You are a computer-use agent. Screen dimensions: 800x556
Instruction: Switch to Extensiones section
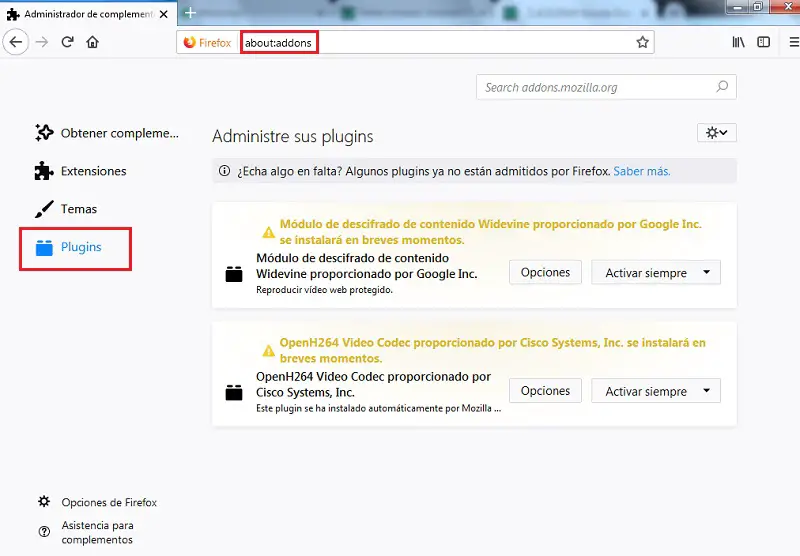[81, 171]
